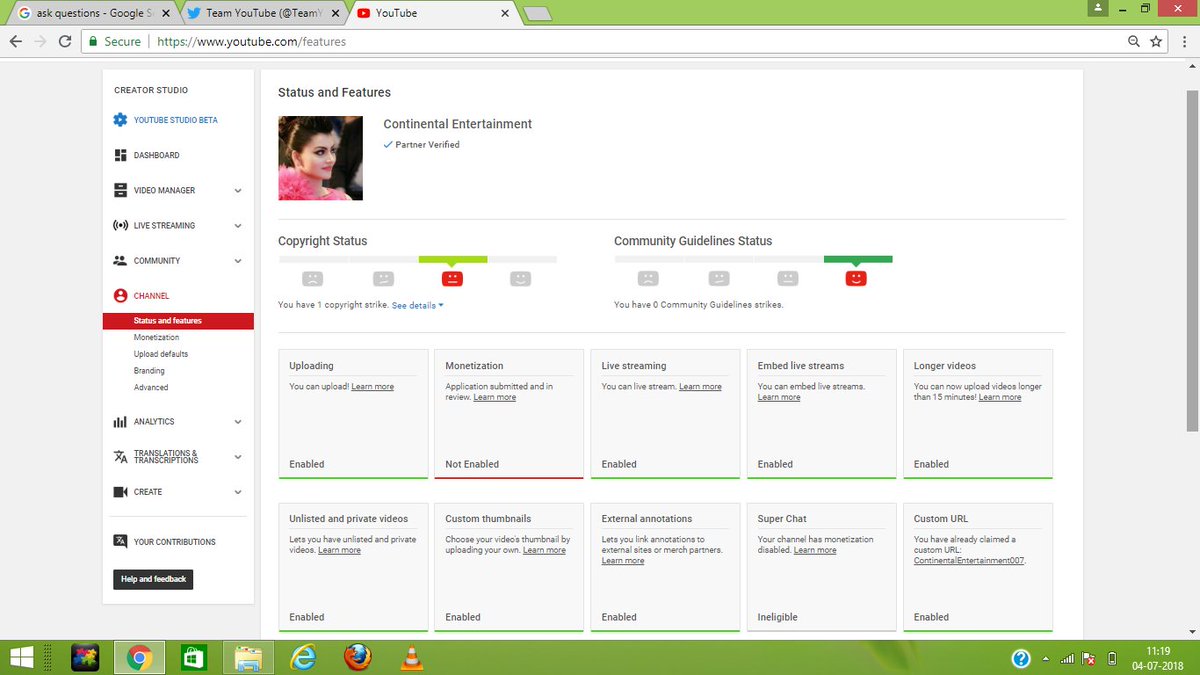Open the Windows Store taskbar icon
Image resolution: width=1200 pixels, height=675 pixels.
point(193,657)
